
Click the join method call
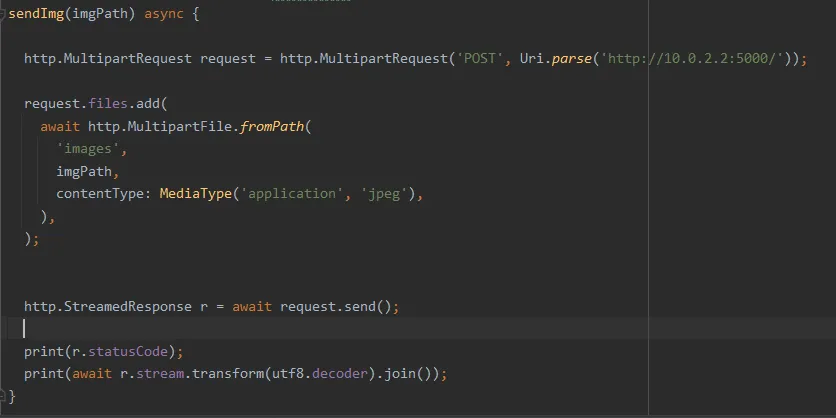click(x=400, y=374)
